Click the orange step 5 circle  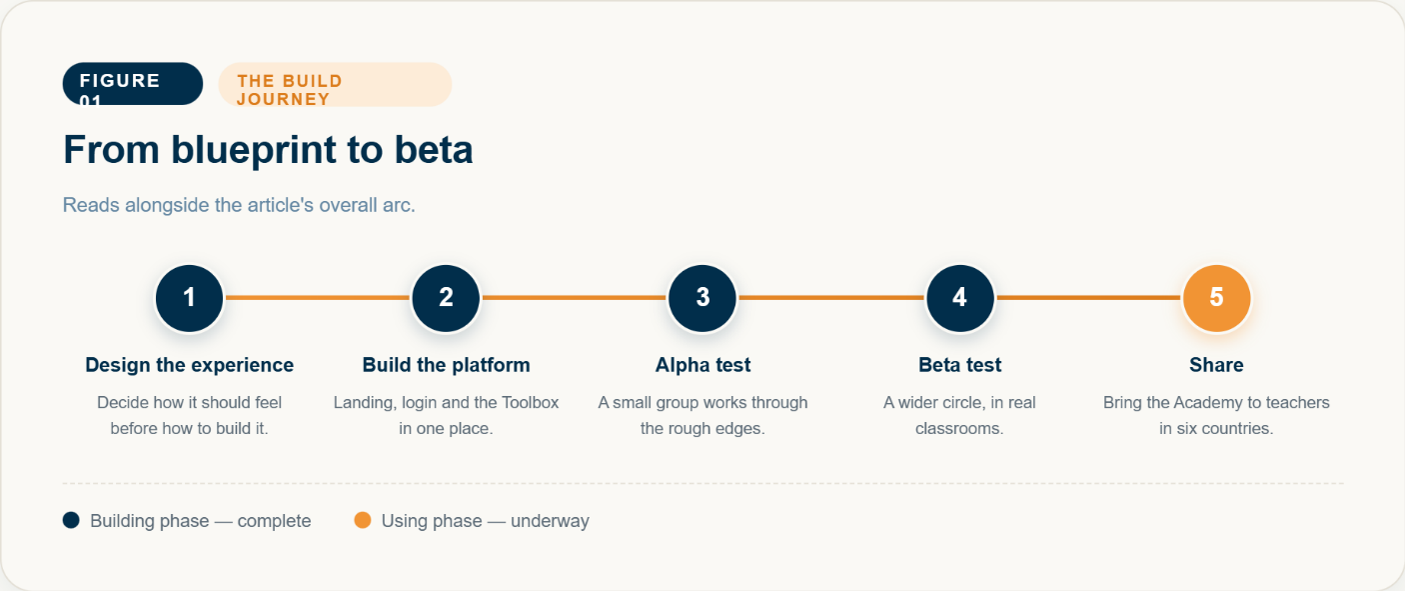[x=1216, y=297]
